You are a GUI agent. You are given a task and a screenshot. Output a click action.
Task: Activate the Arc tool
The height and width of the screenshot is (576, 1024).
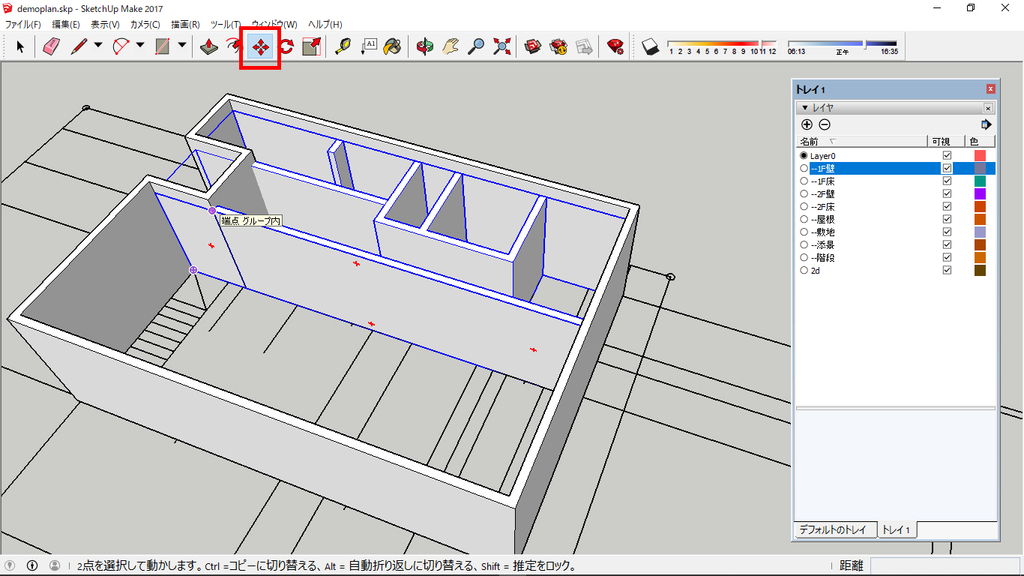click(x=121, y=46)
